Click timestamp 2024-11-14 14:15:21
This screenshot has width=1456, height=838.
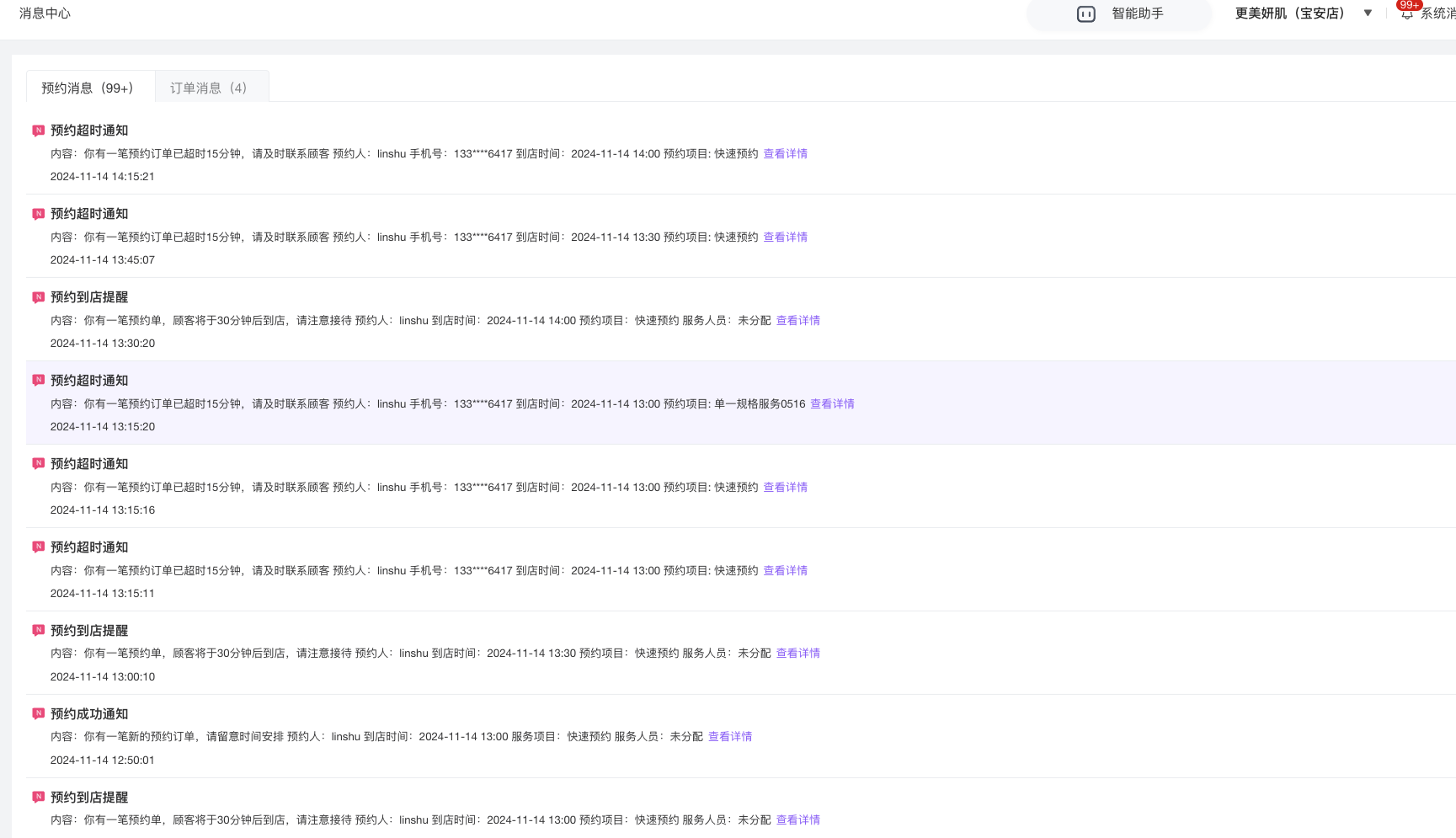point(102,177)
